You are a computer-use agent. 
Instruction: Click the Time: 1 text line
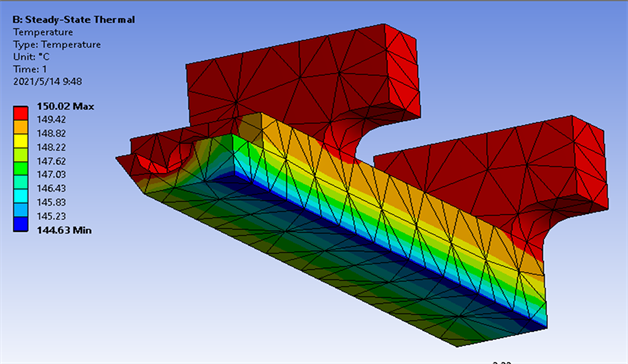click(30, 69)
